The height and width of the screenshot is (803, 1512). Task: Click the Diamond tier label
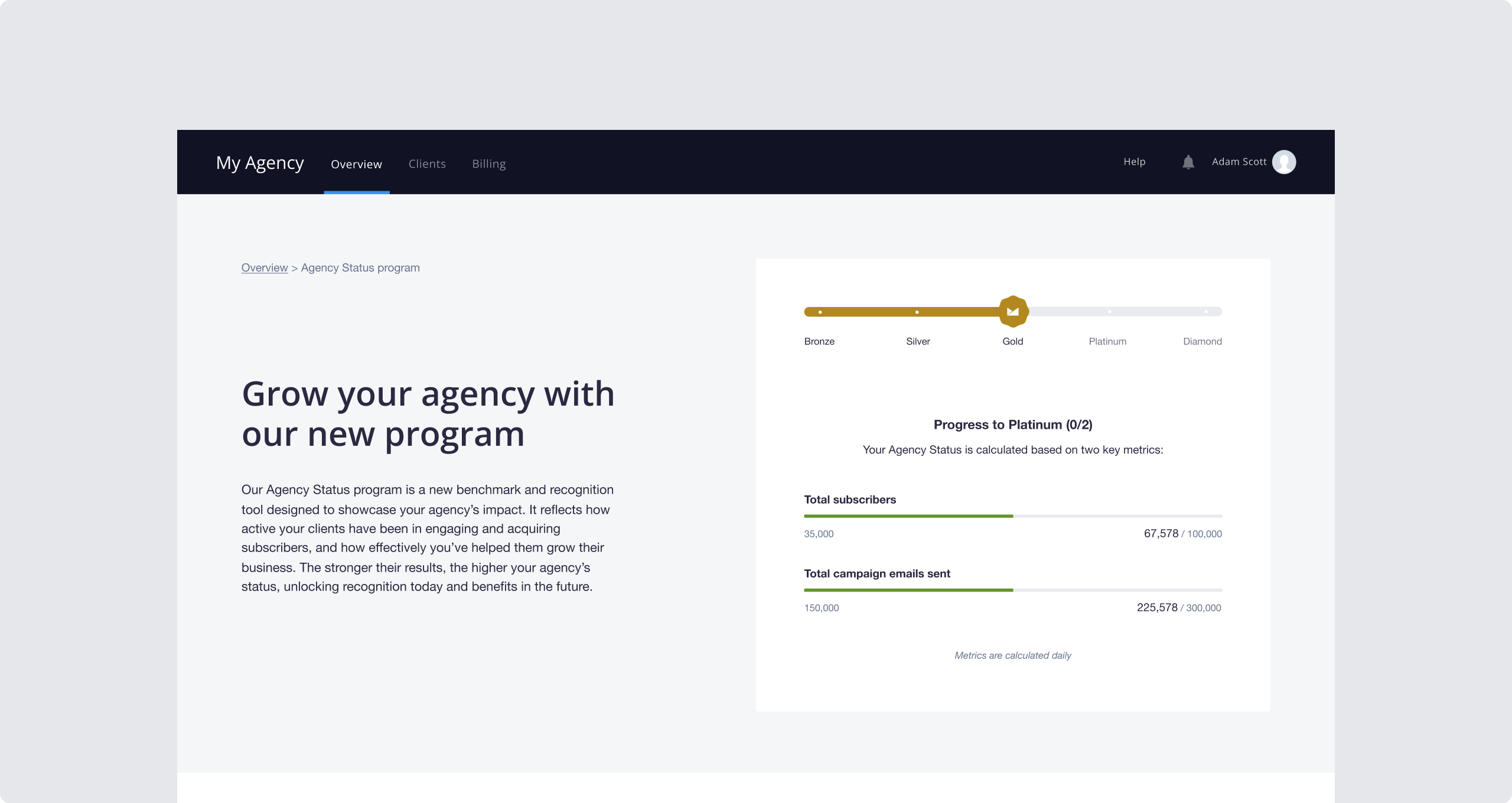pyautogui.click(x=1202, y=341)
